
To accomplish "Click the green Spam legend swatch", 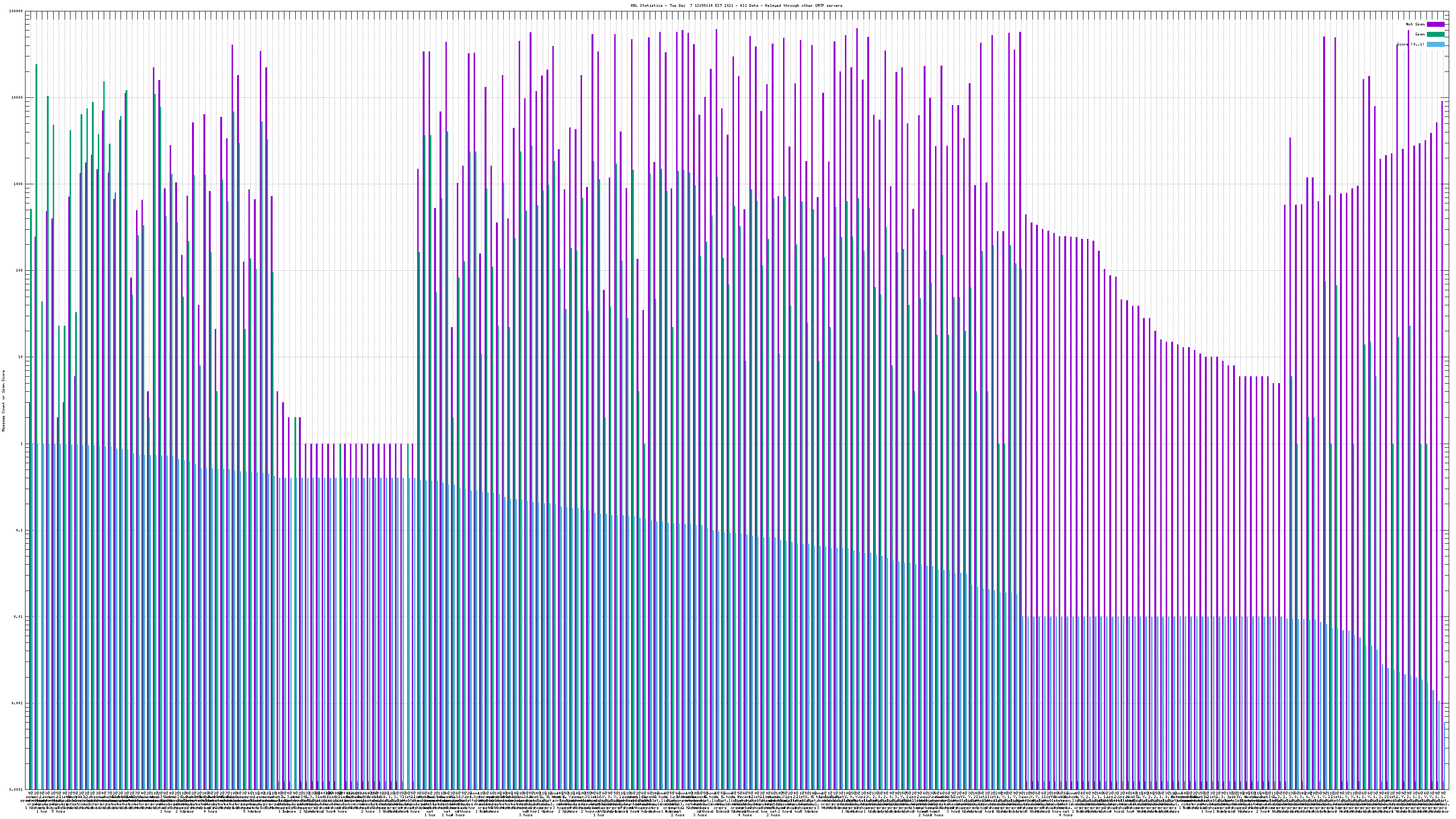I will tap(1435, 35).
